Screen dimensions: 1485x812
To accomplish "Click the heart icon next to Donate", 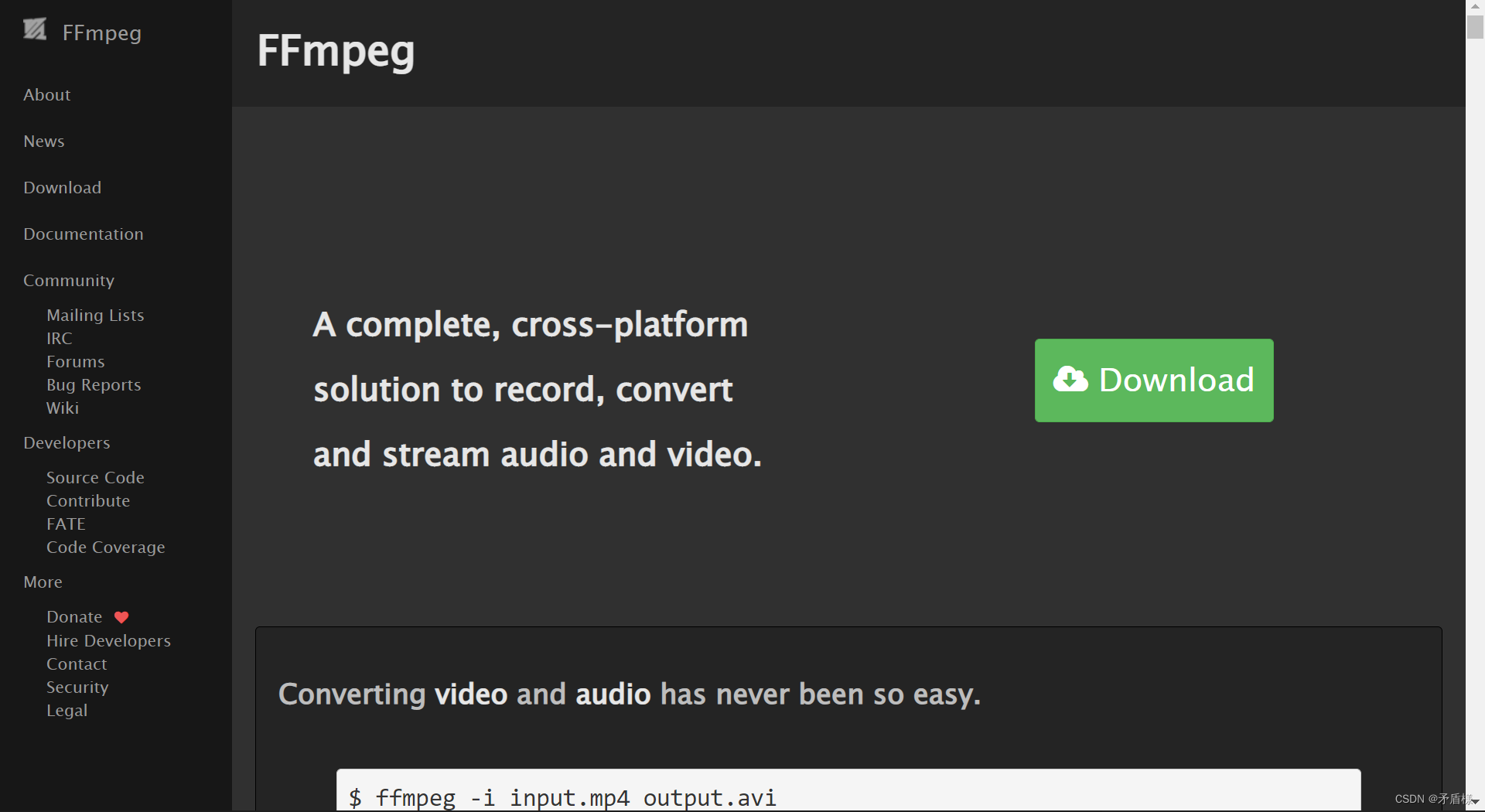I will click(x=121, y=617).
